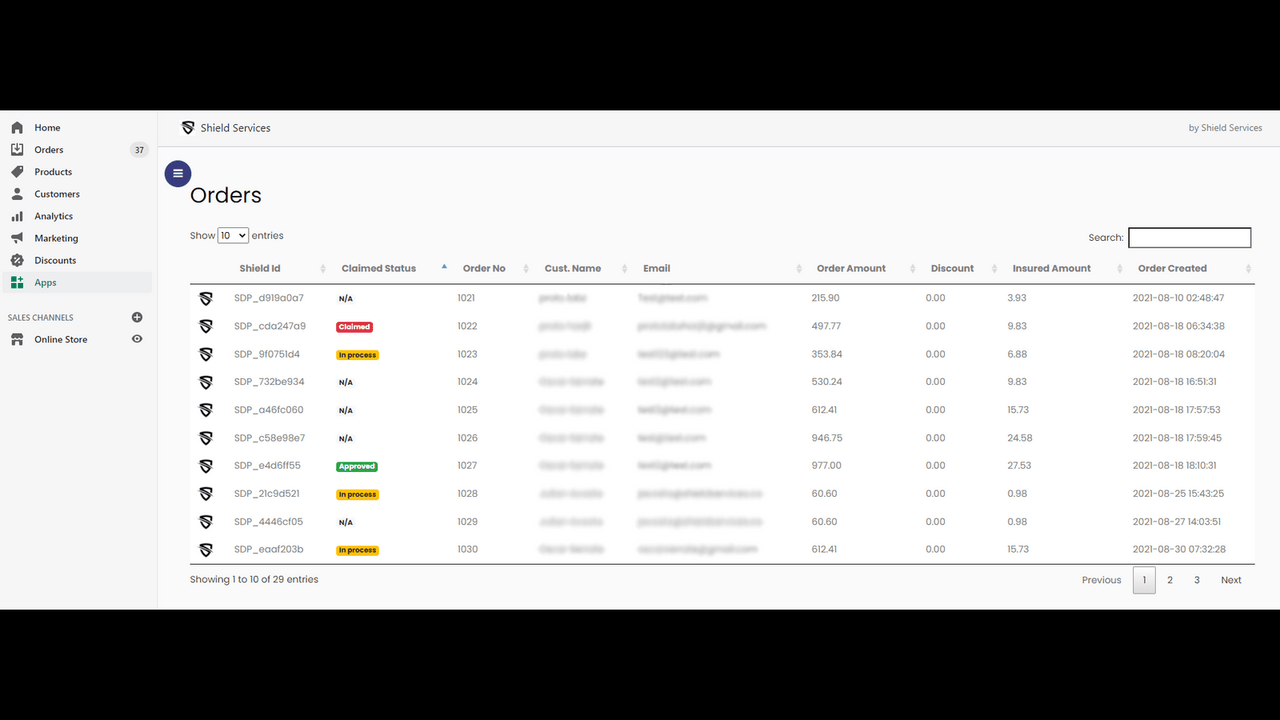
Task: Click inside the Search field
Action: tap(1189, 237)
